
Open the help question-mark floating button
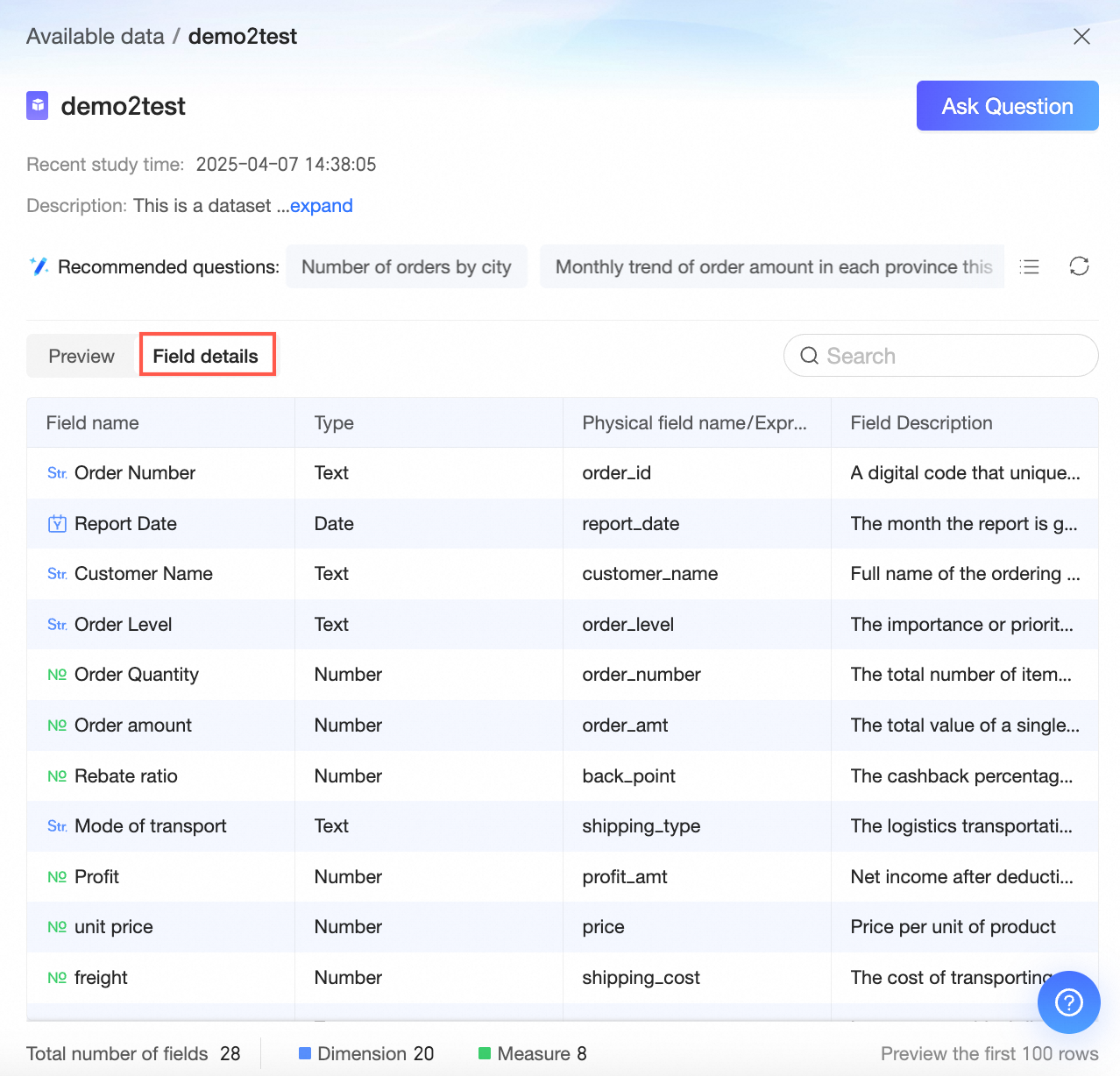tap(1069, 1002)
